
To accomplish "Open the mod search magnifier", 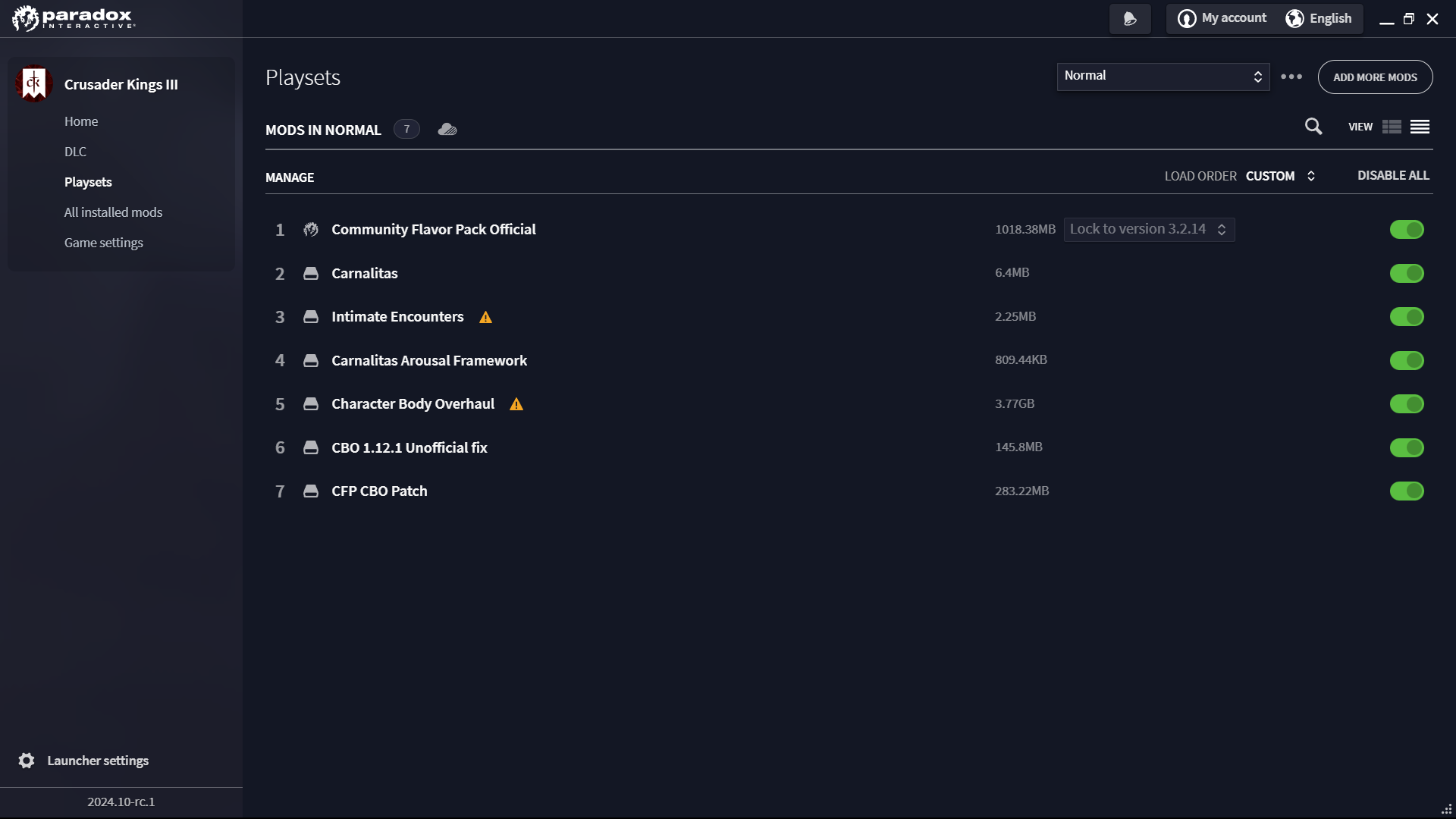I will pos(1313,127).
